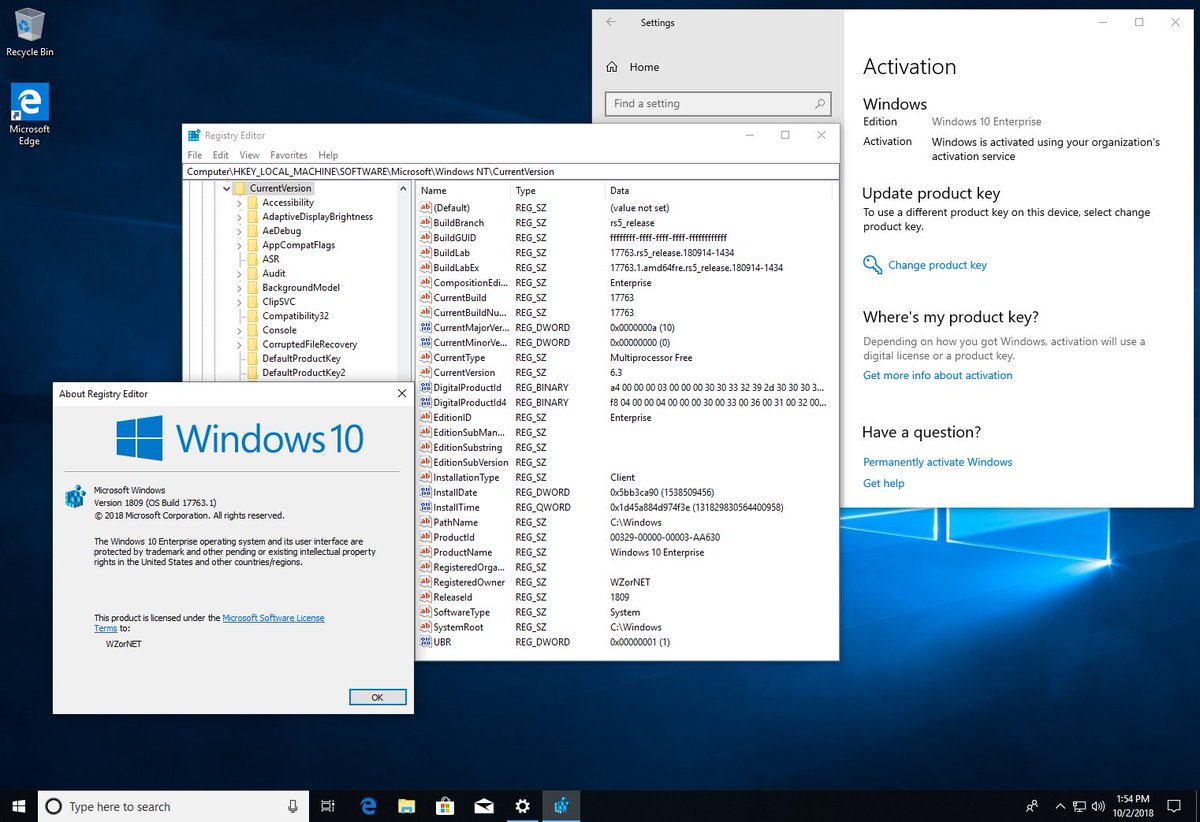1200x822 pixels.
Task: Open the Favorites menu
Action: point(289,155)
